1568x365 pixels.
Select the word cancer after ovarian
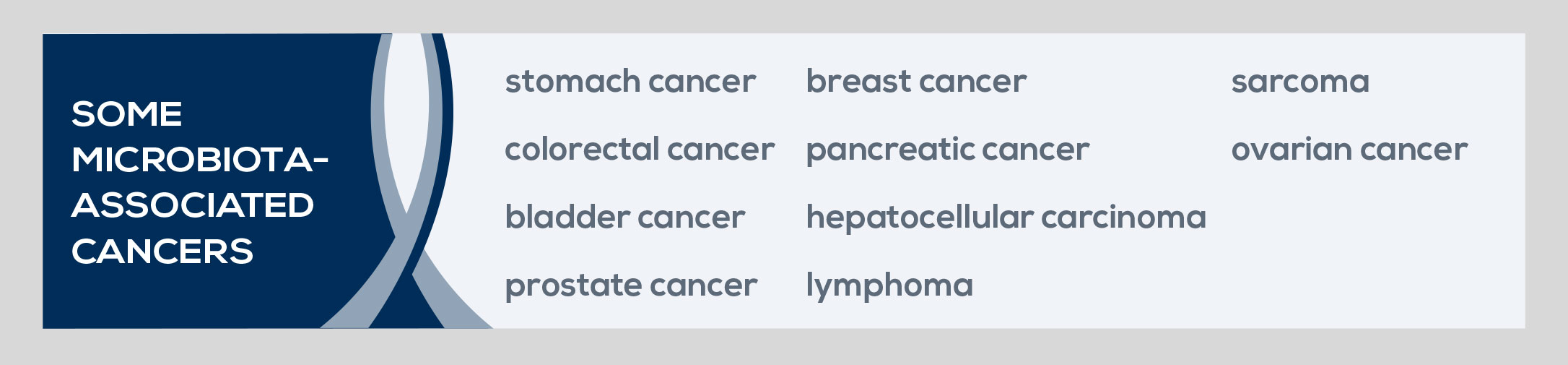click(1414, 150)
